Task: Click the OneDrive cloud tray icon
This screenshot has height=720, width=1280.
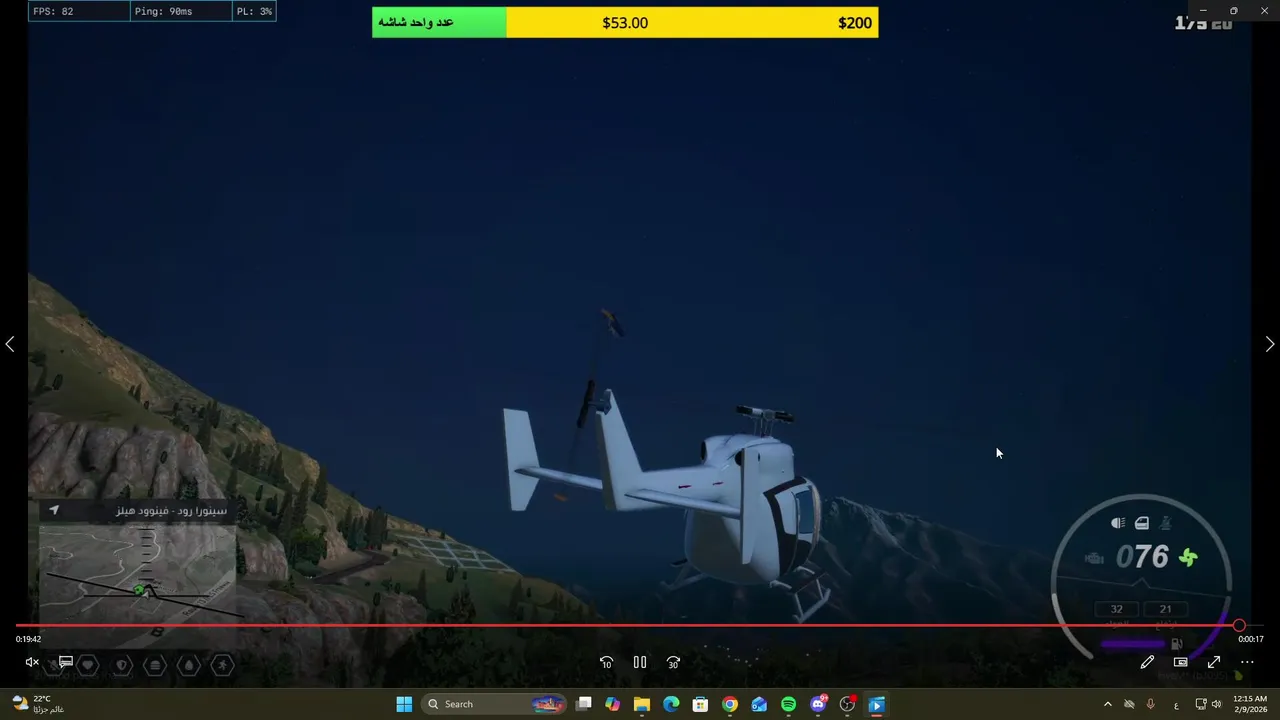Action: pyautogui.click(x=1129, y=704)
